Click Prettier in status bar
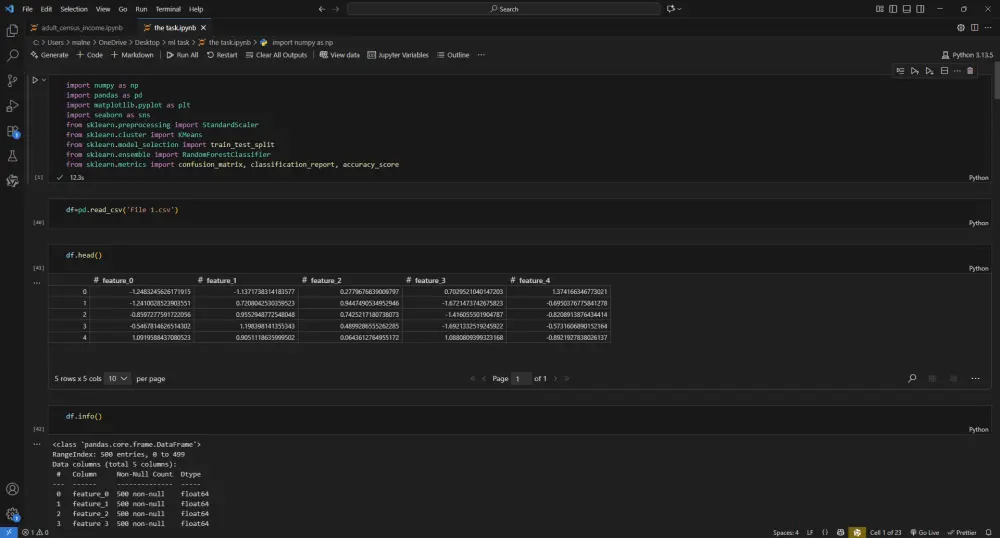The image size is (1000, 538). tap(962, 532)
